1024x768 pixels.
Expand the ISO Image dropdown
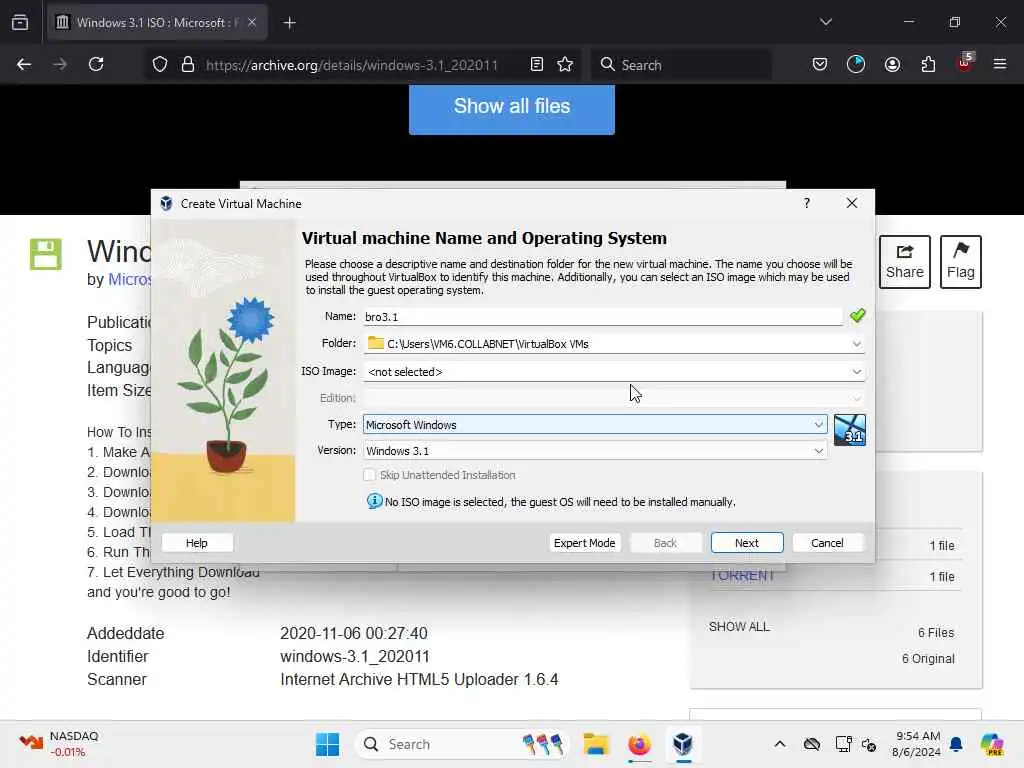pos(856,372)
